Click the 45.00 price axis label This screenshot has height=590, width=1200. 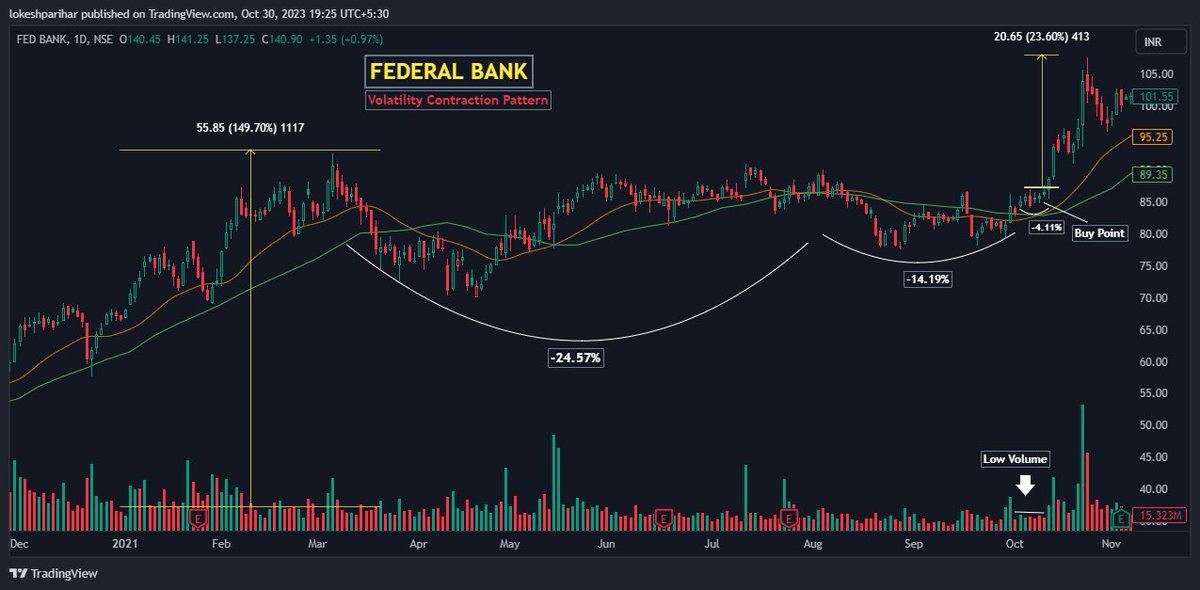click(1154, 457)
